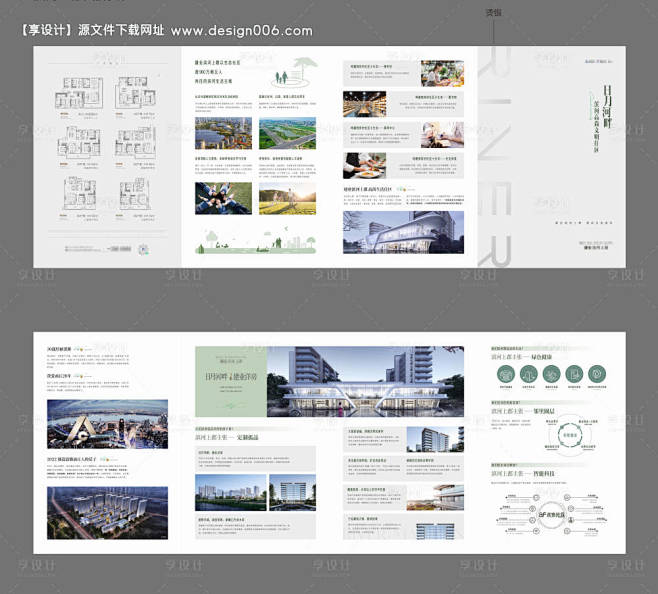658x594 pixels.
Task: Select the bottom-right floor plan drawing
Action: point(135,194)
